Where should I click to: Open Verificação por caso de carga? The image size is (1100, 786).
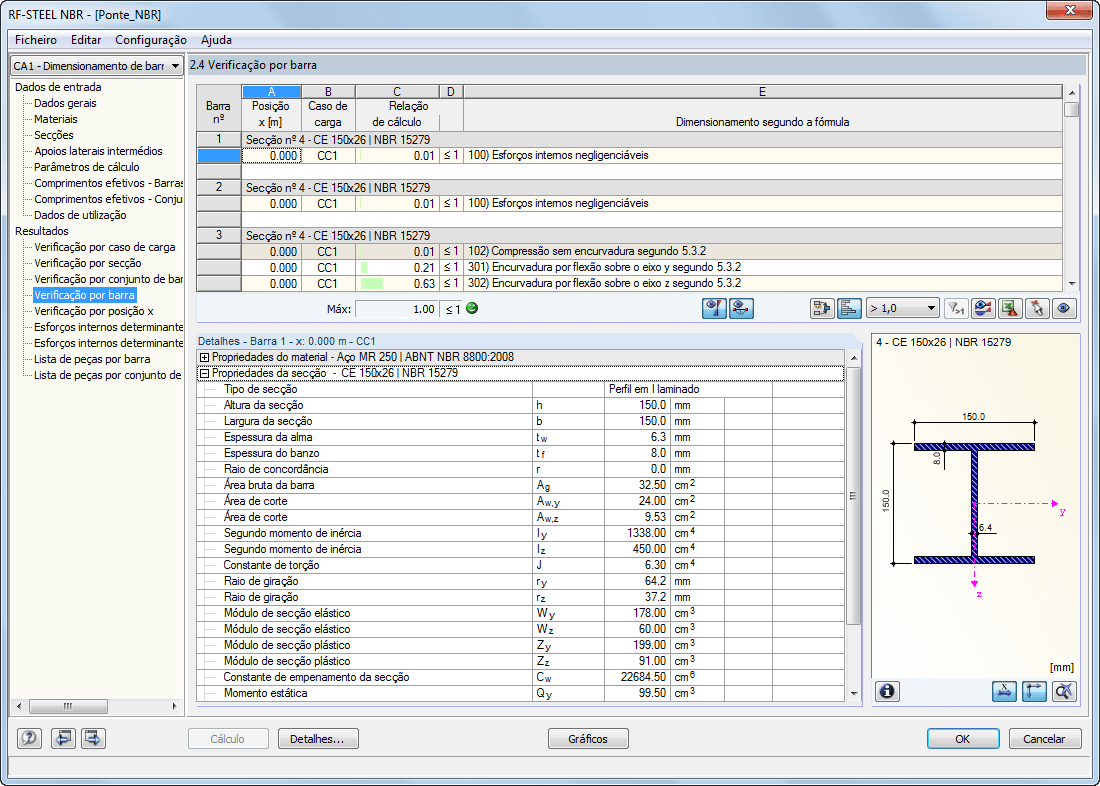pos(105,247)
